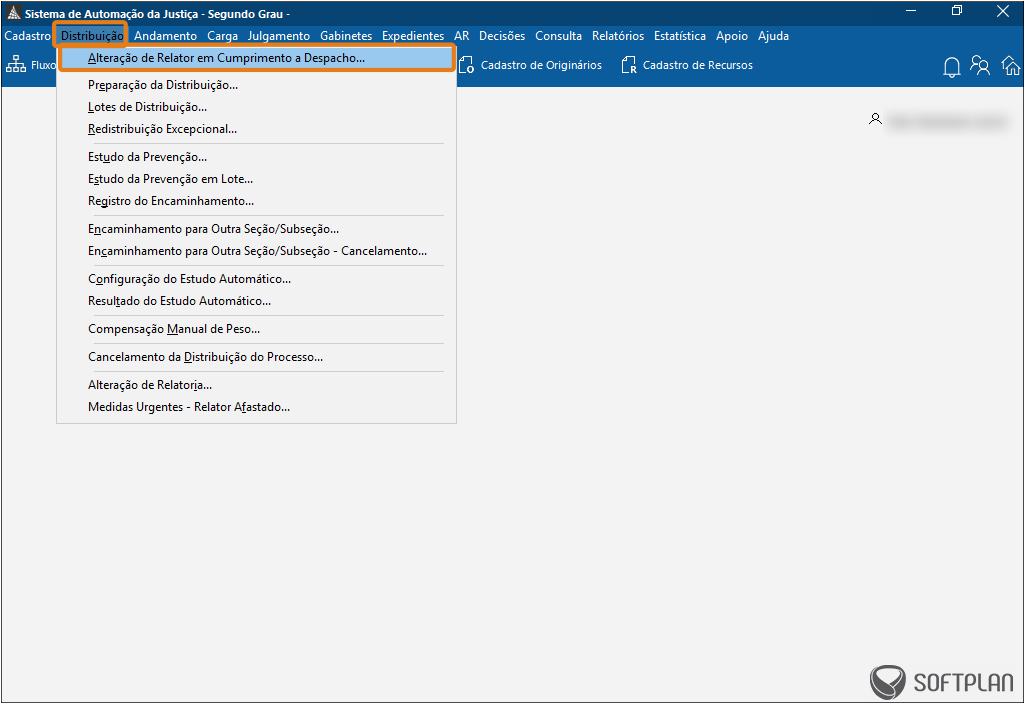The height and width of the screenshot is (704, 1025).
Task: Open the AR menu
Action: pos(462,36)
